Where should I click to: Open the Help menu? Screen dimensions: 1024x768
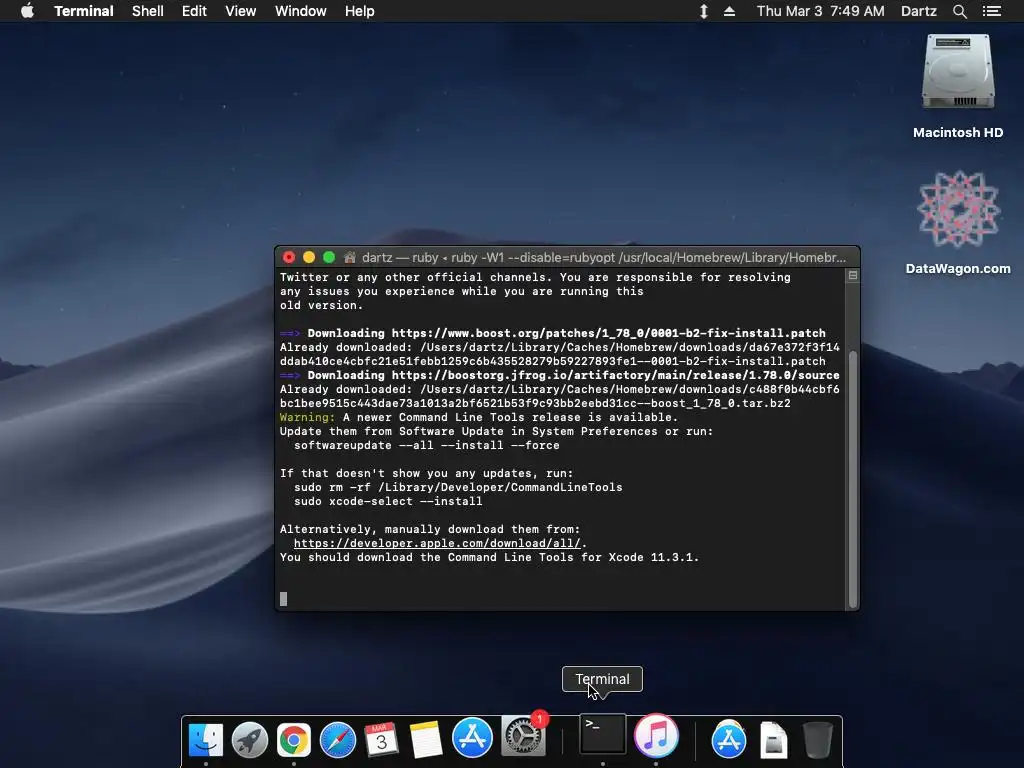click(359, 11)
